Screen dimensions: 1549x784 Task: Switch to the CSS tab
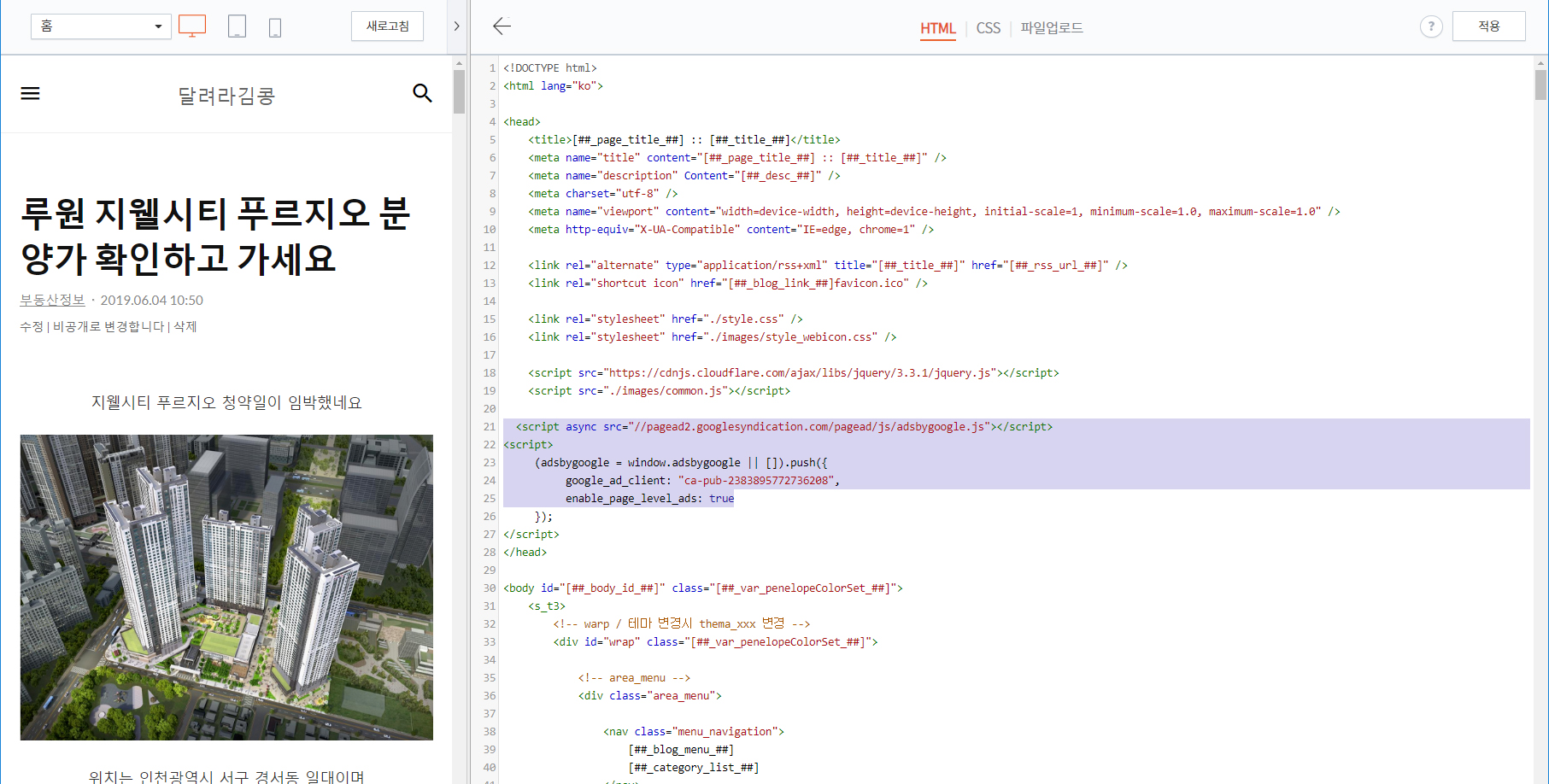click(988, 28)
